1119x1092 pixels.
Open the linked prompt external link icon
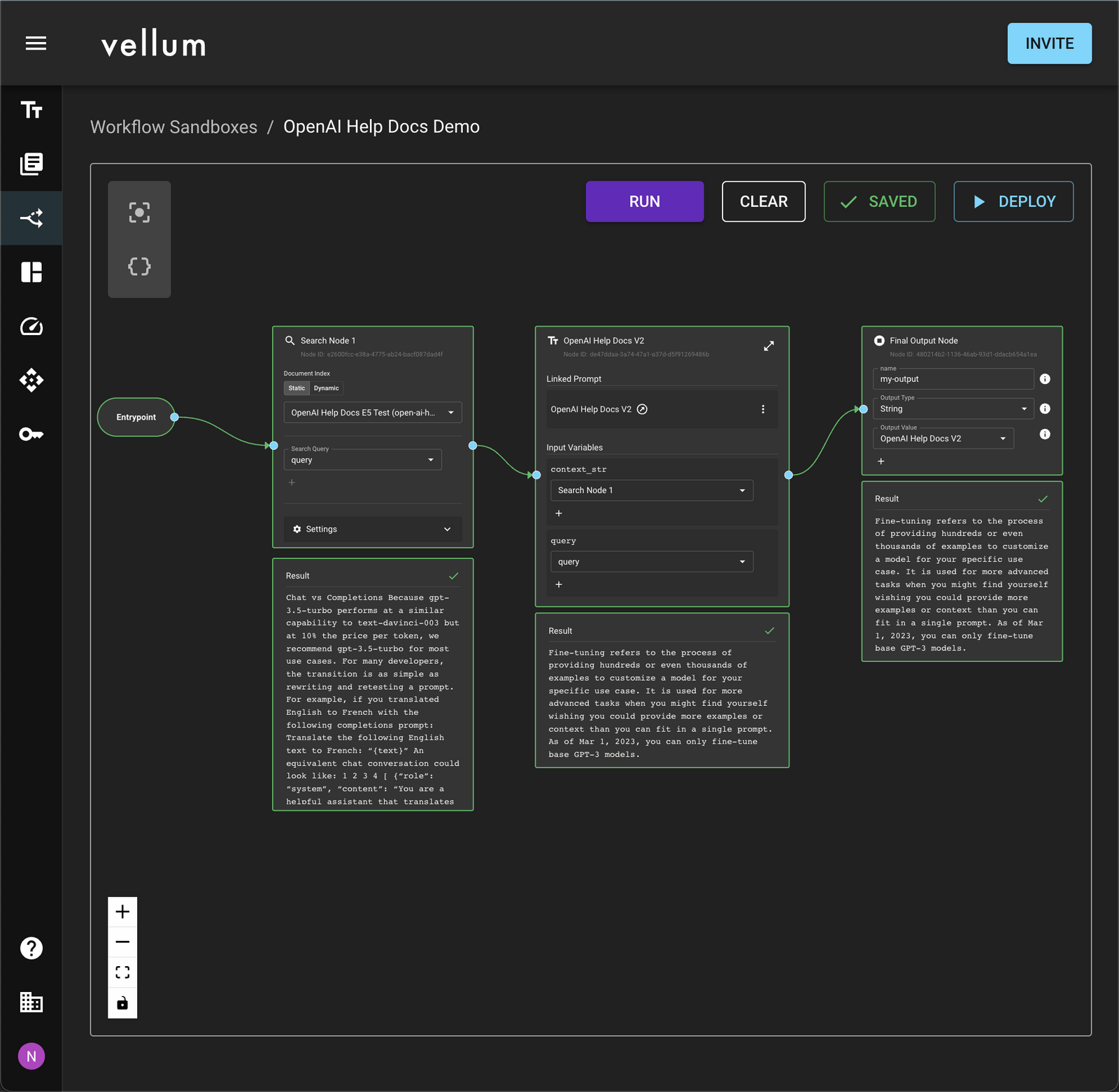642,409
